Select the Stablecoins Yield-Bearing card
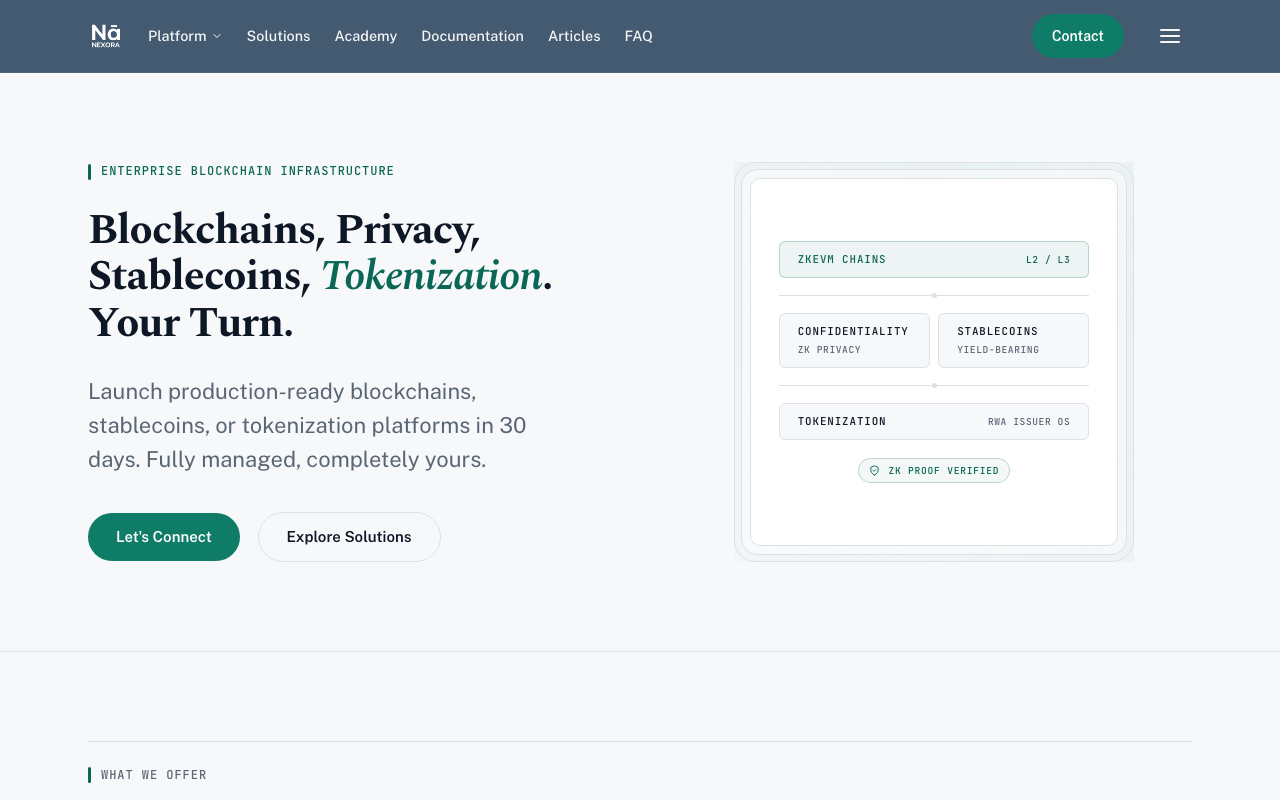Screen dimensions: 1280x800 pyautogui.click(x=1013, y=341)
